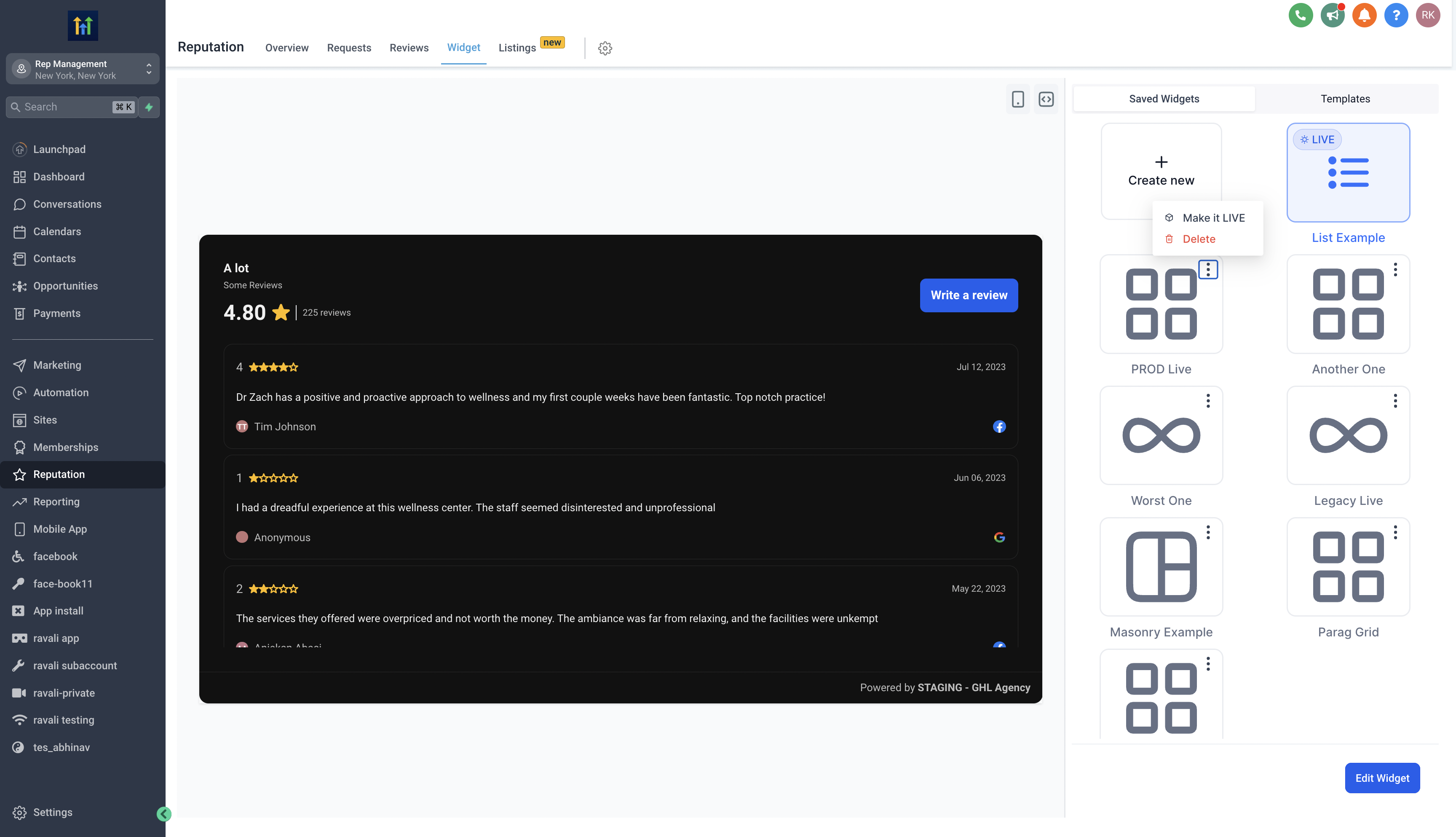
Task: Switch to the Overview tab
Action: pyautogui.click(x=287, y=48)
